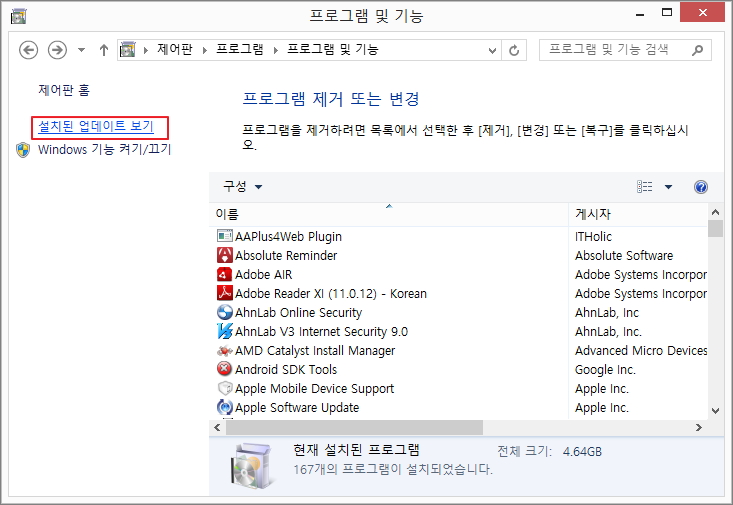Select Android SDK Tools entry
The image size is (733, 505).
[286, 369]
